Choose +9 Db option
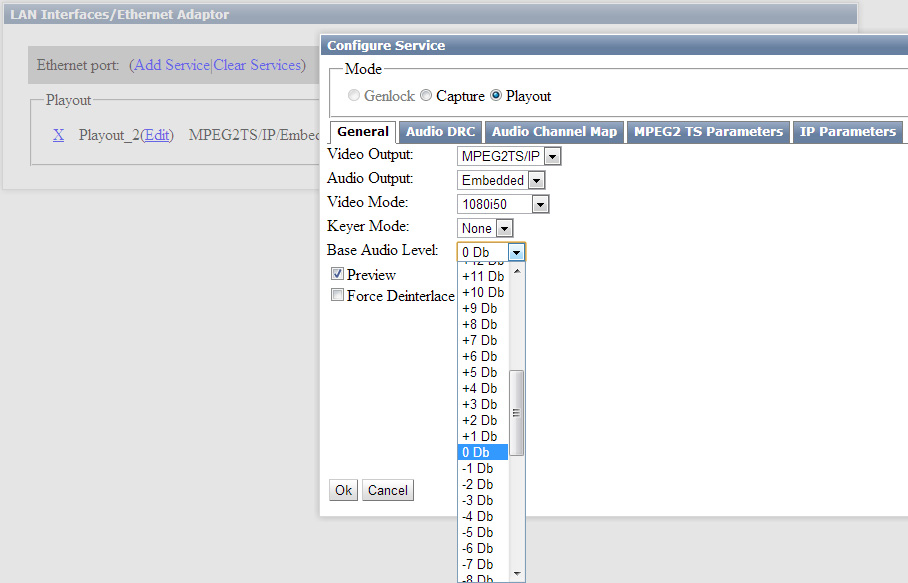This screenshot has width=908, height=583. coord(483,309)
